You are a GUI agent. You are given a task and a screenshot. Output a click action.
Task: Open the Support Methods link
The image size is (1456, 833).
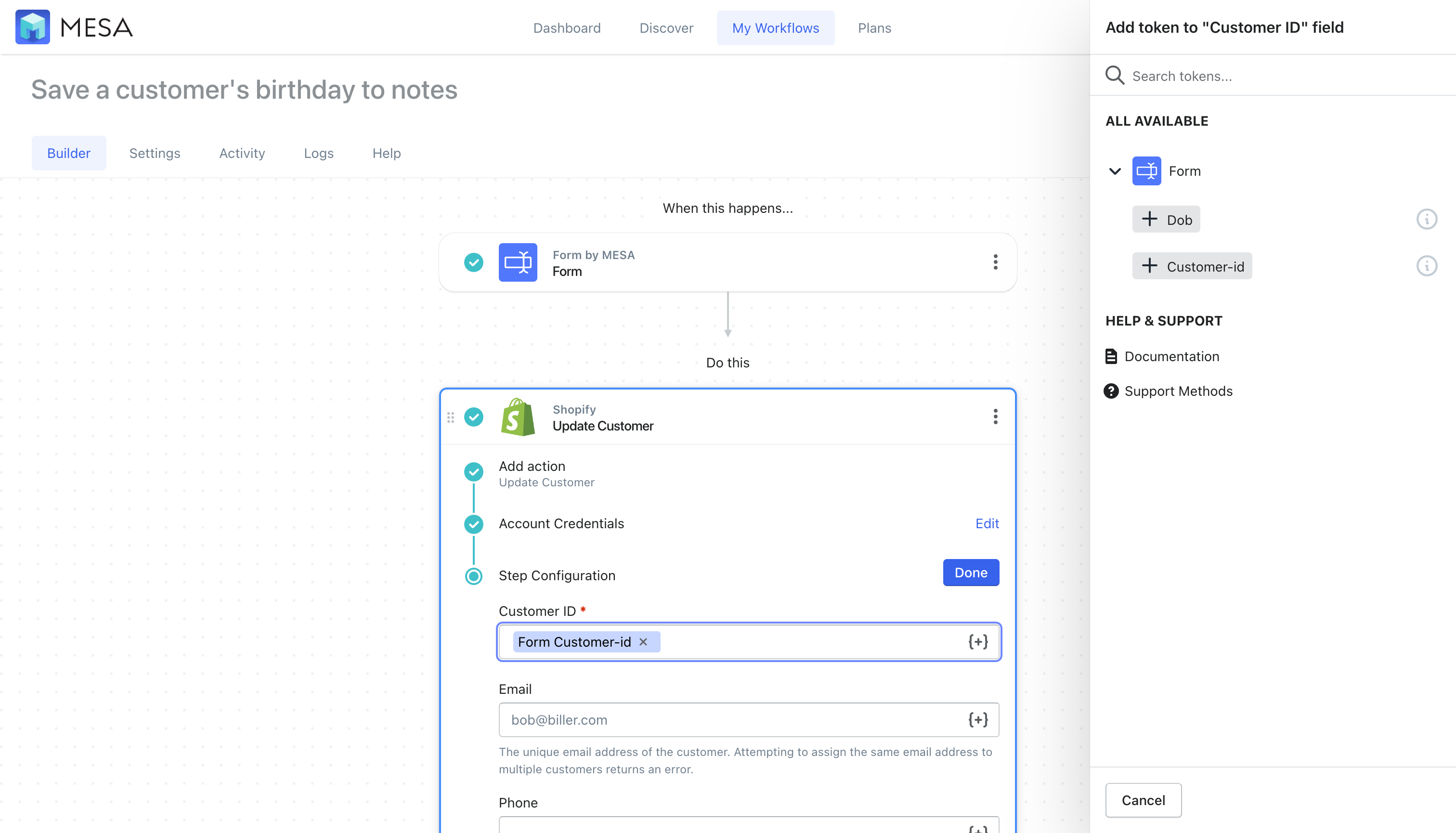pyautogui.click(x=1179, y=391)
